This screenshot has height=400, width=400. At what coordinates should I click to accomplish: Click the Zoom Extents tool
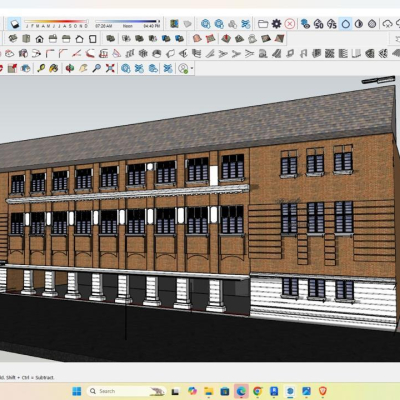tap(110, 68)
